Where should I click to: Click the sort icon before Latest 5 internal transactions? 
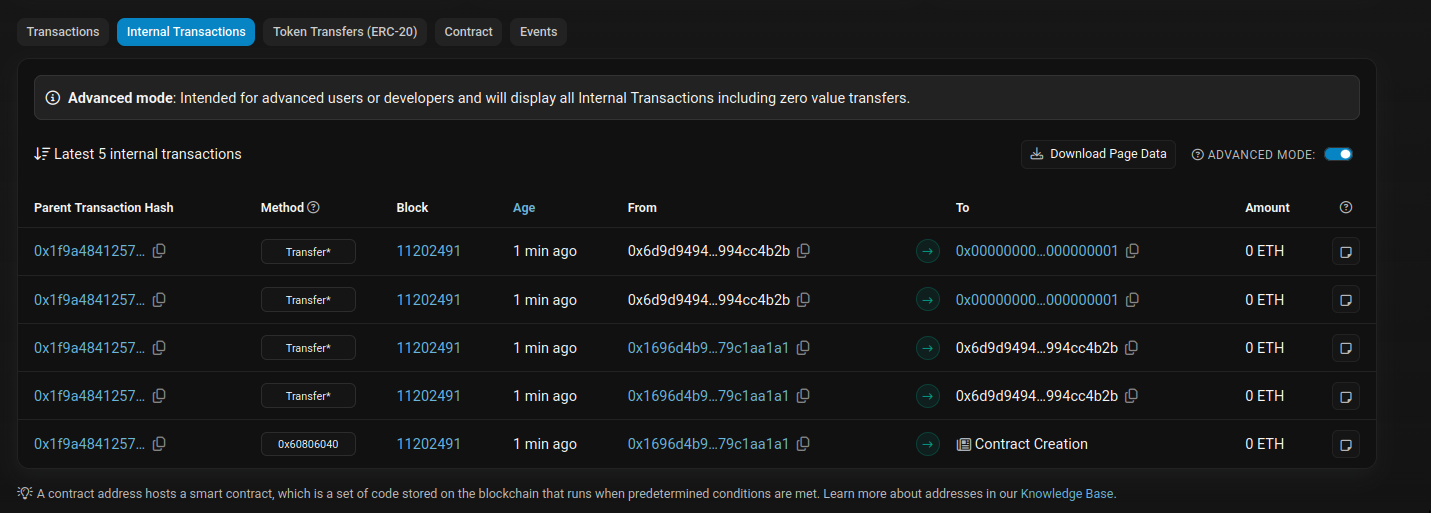42,154
